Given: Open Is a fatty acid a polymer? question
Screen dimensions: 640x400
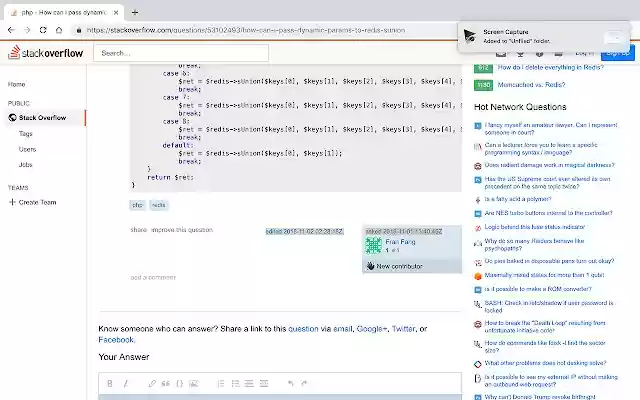Looking at the screenshot, I should tap(518, 199).
